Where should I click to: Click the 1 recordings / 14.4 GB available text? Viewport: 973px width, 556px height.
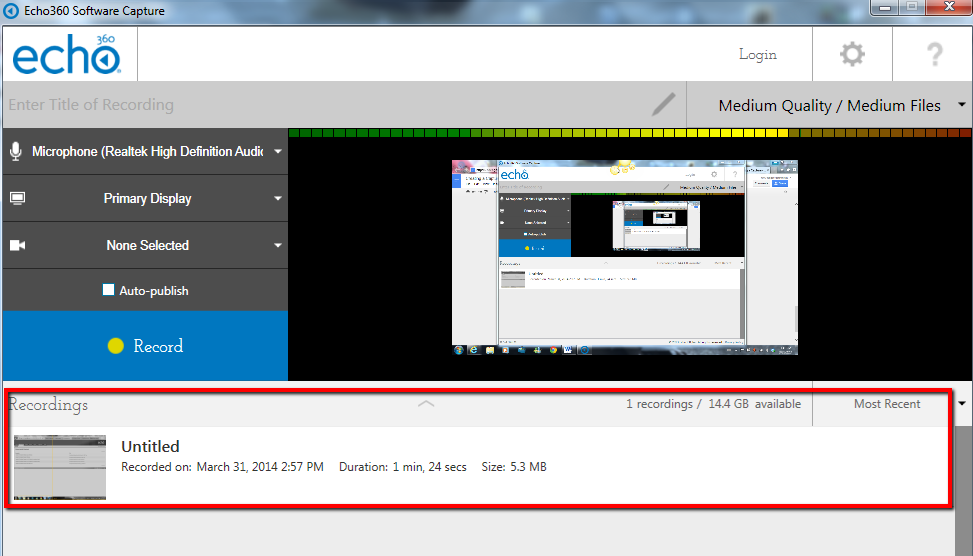pyautogui.click(x=713, y=404)
